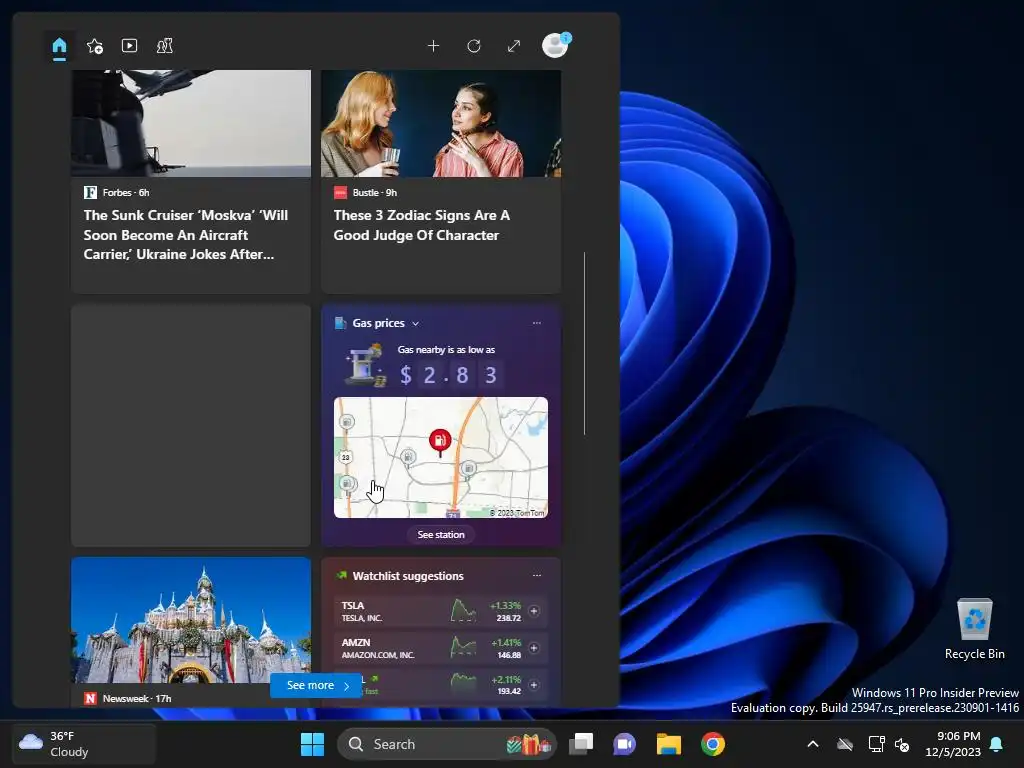Click the muted volume tray icon
Viewport: 1024px width, 768px height.
click(902, 744)
